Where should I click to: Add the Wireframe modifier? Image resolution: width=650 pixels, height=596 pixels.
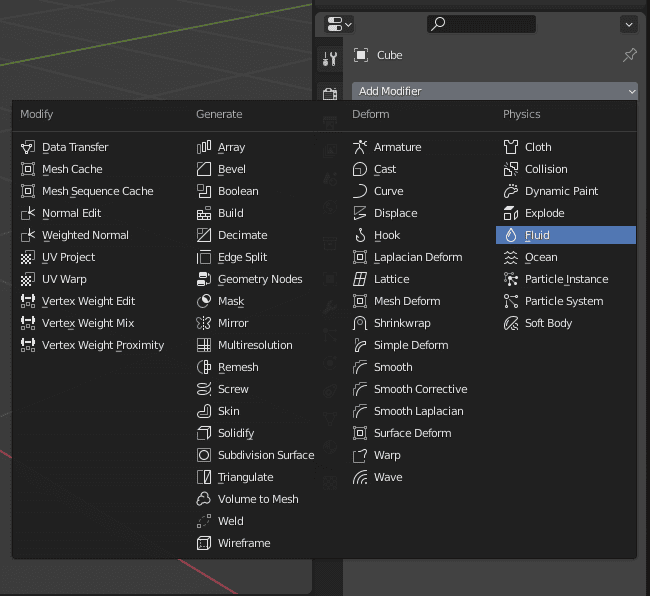coord(234,543)
